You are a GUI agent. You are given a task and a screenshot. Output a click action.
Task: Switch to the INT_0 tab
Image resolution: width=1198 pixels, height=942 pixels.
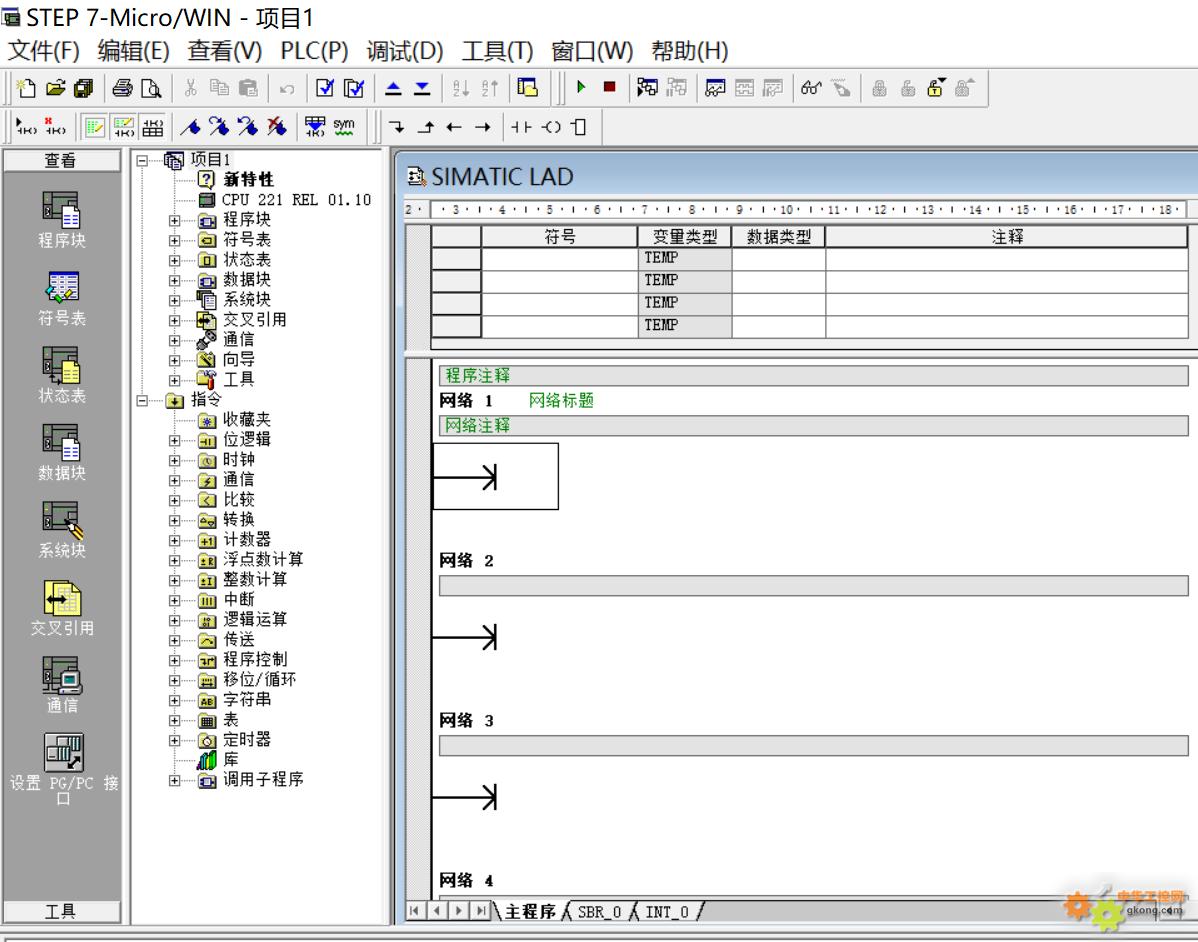pos(666,911)
